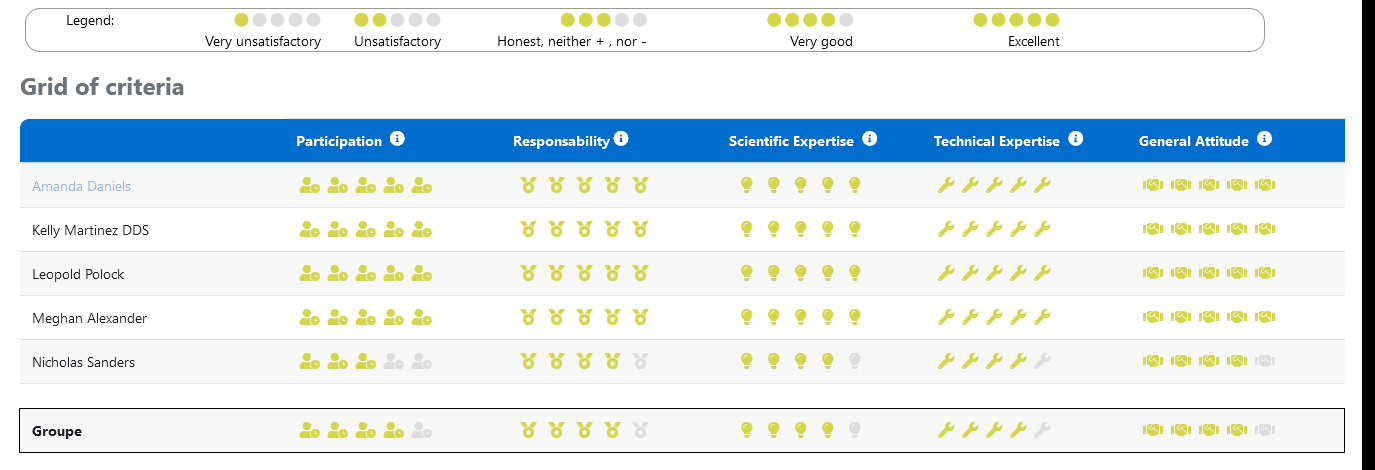Click fifth handshake icon in Groupe row

[x=1265, y=431]
